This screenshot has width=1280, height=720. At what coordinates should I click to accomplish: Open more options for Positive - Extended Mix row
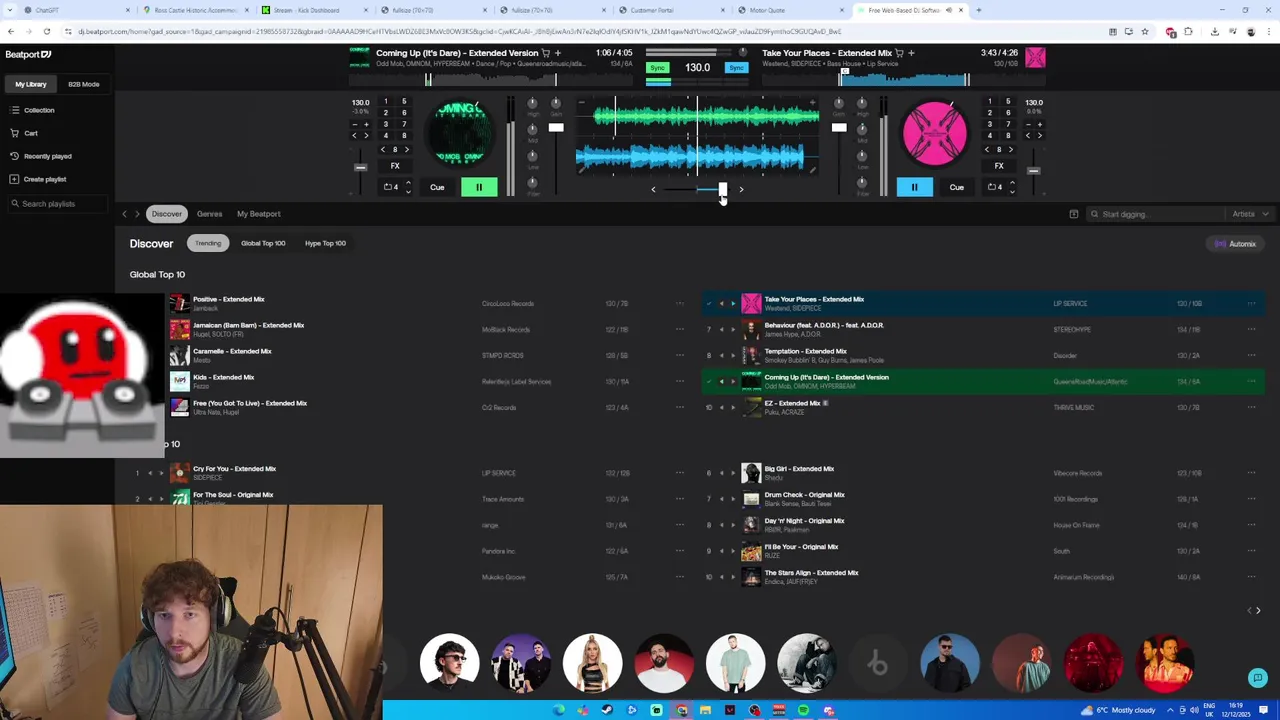click(x=679, y=303)
